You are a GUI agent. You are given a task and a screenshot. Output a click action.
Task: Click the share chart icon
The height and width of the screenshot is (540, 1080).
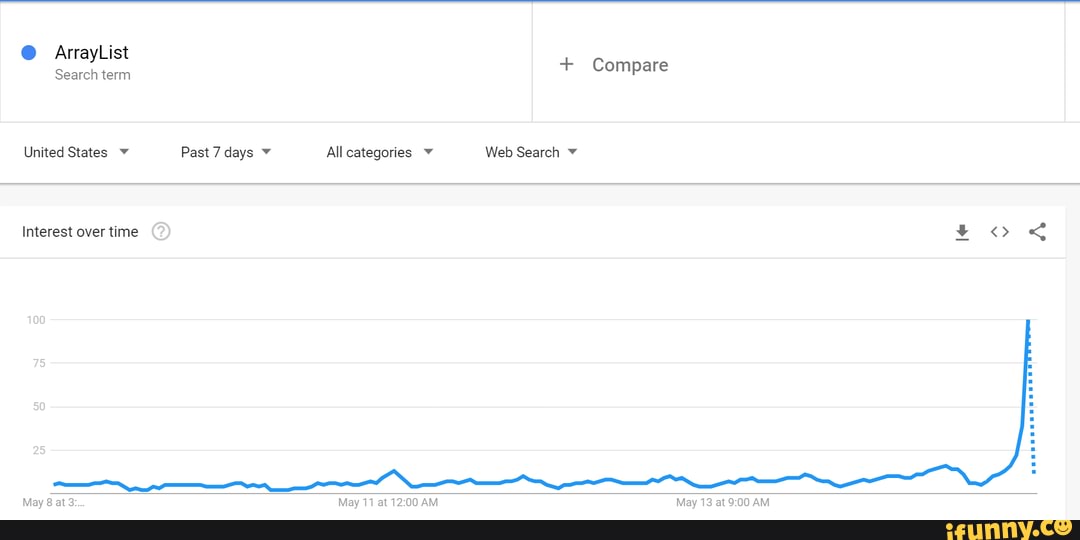pyautogui.click(x=1037, y=232)
